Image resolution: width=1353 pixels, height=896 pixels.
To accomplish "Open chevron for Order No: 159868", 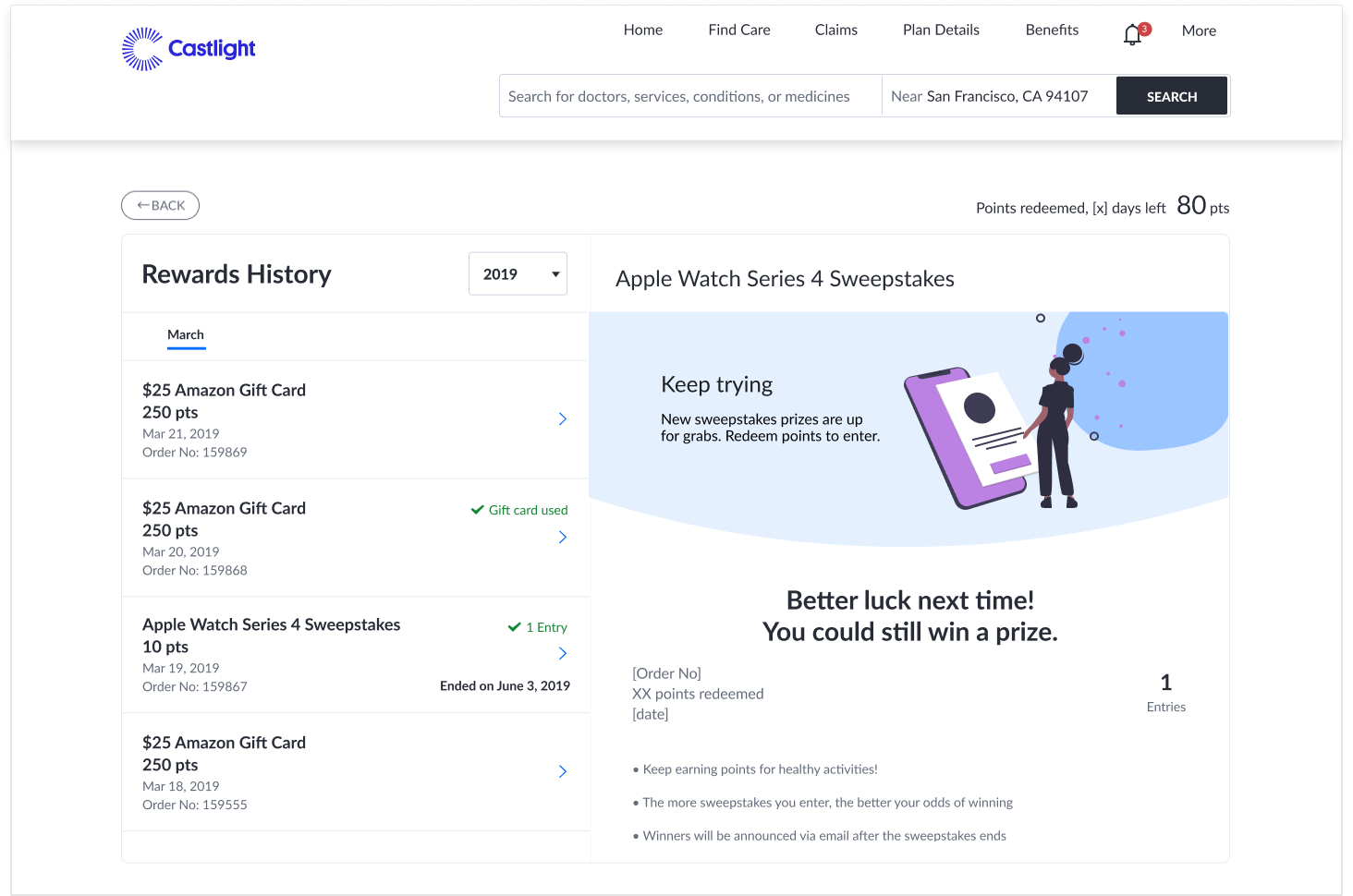I will click(x=562, y=538).
